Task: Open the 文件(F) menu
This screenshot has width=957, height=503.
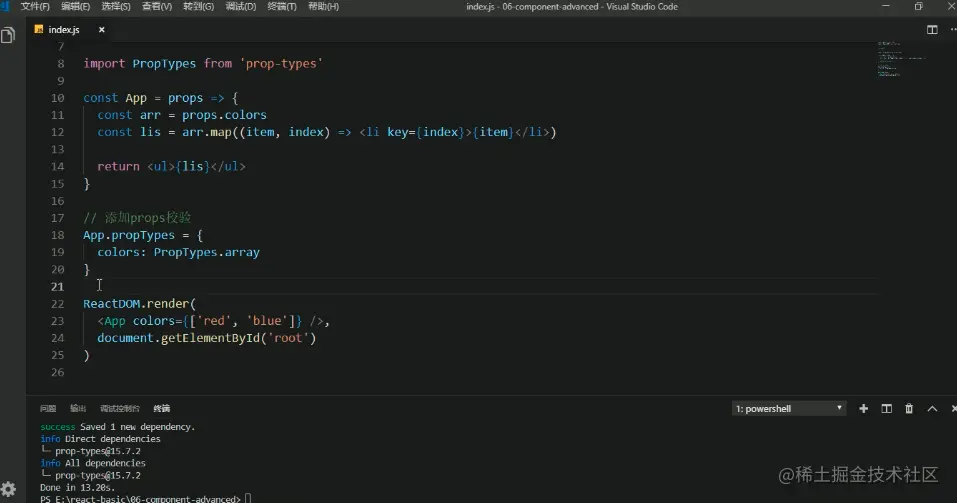Action: click(35, 6)
